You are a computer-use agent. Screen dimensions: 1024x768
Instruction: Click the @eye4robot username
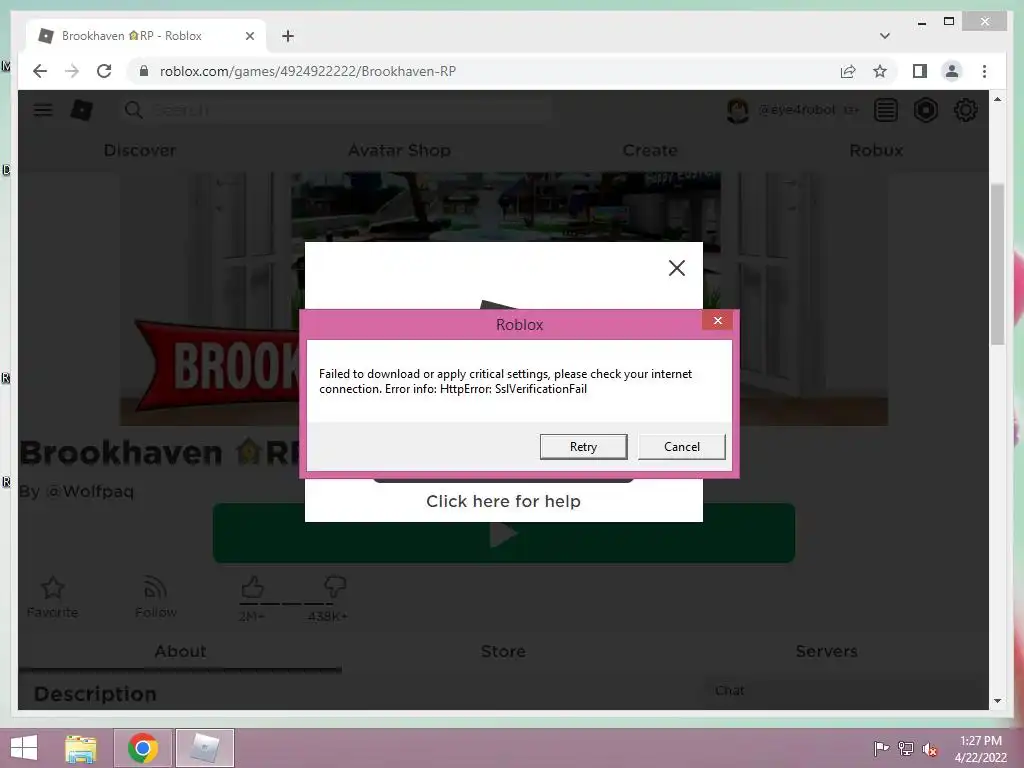(796, 110)
